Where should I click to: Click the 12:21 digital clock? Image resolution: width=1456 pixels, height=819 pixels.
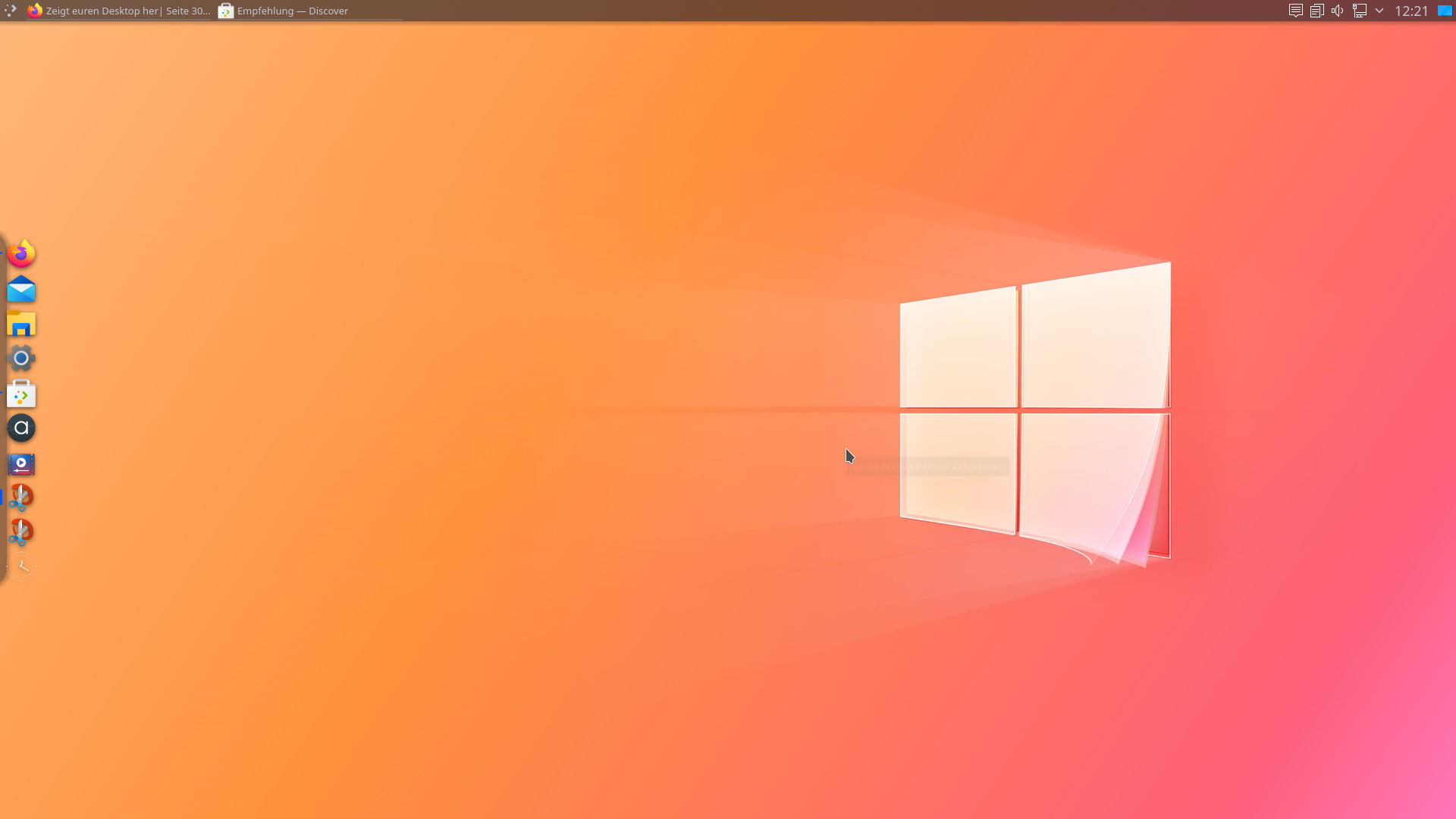click(1411, 11)
